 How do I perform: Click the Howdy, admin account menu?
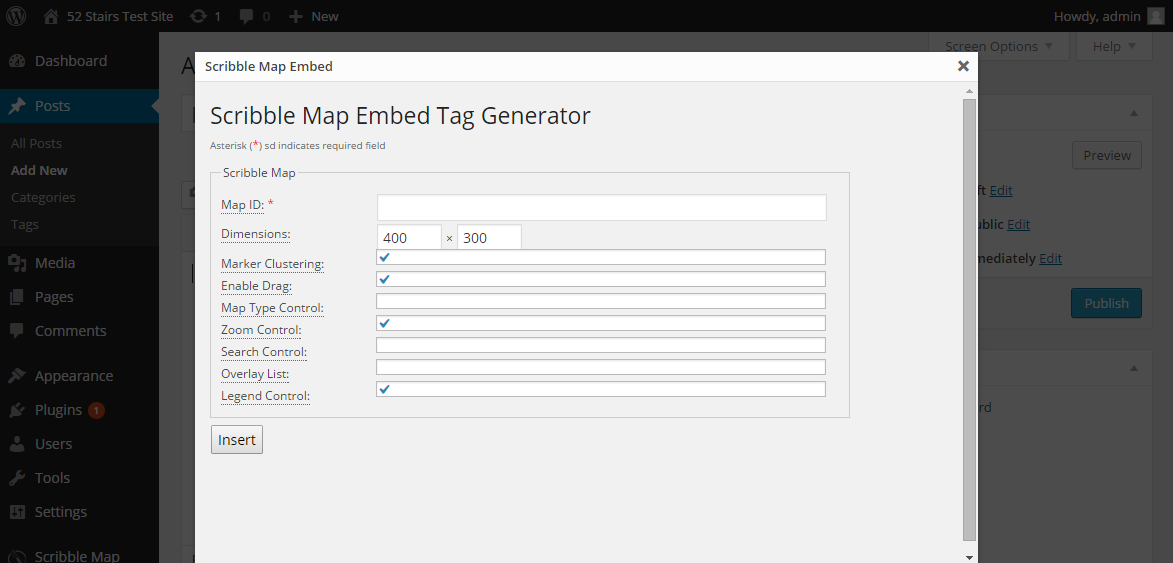tap(1109, 16)
